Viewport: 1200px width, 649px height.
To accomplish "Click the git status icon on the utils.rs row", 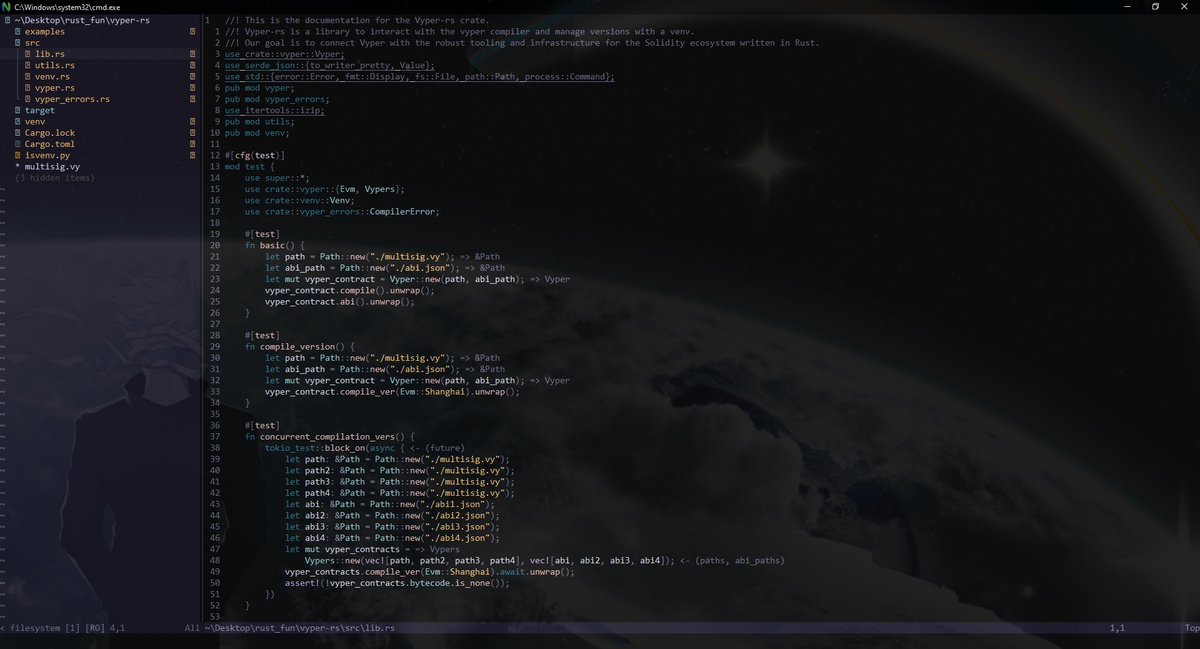I will tap(193, 65).
